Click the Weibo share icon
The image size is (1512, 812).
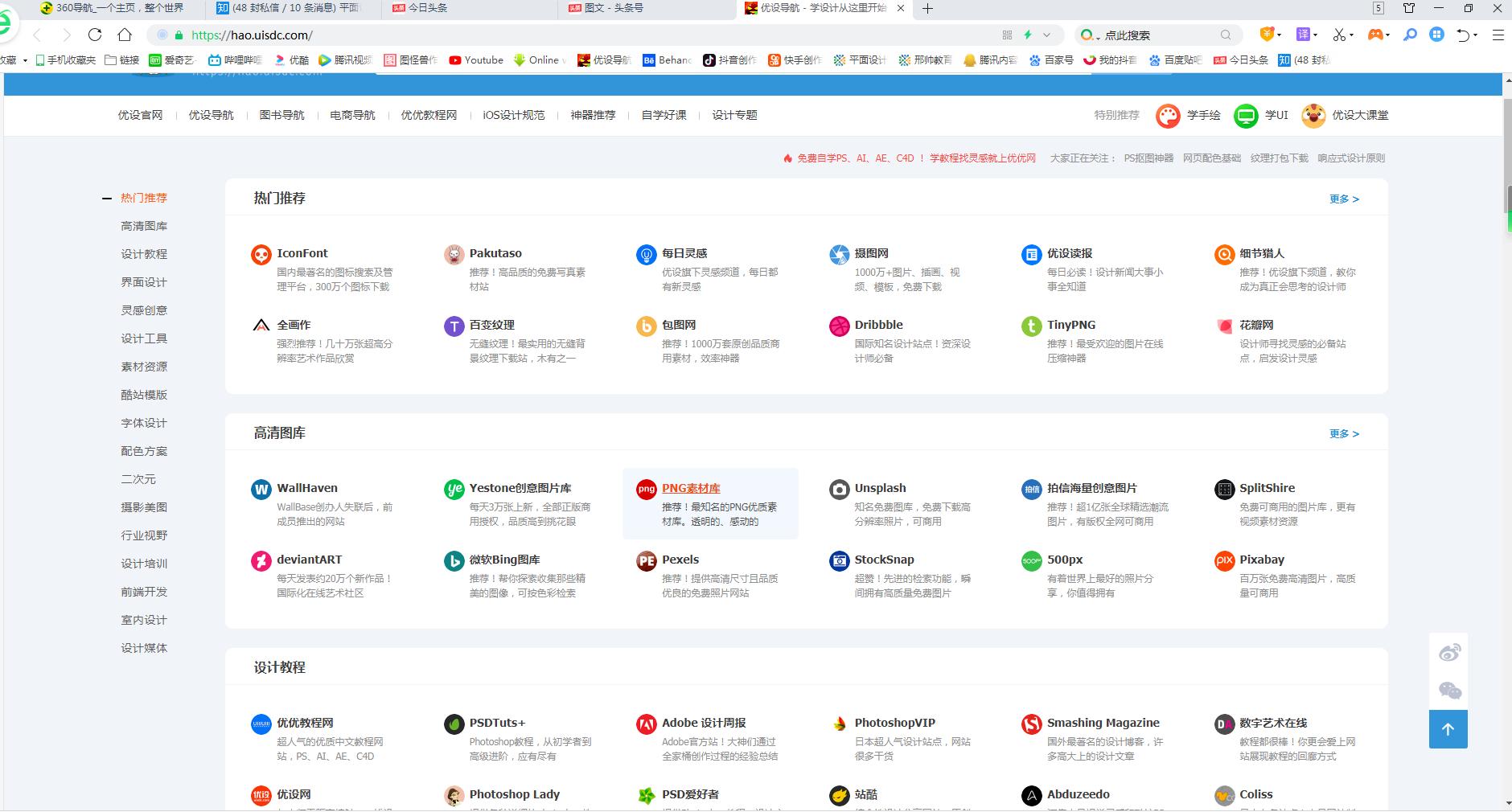coord(1449,653)
